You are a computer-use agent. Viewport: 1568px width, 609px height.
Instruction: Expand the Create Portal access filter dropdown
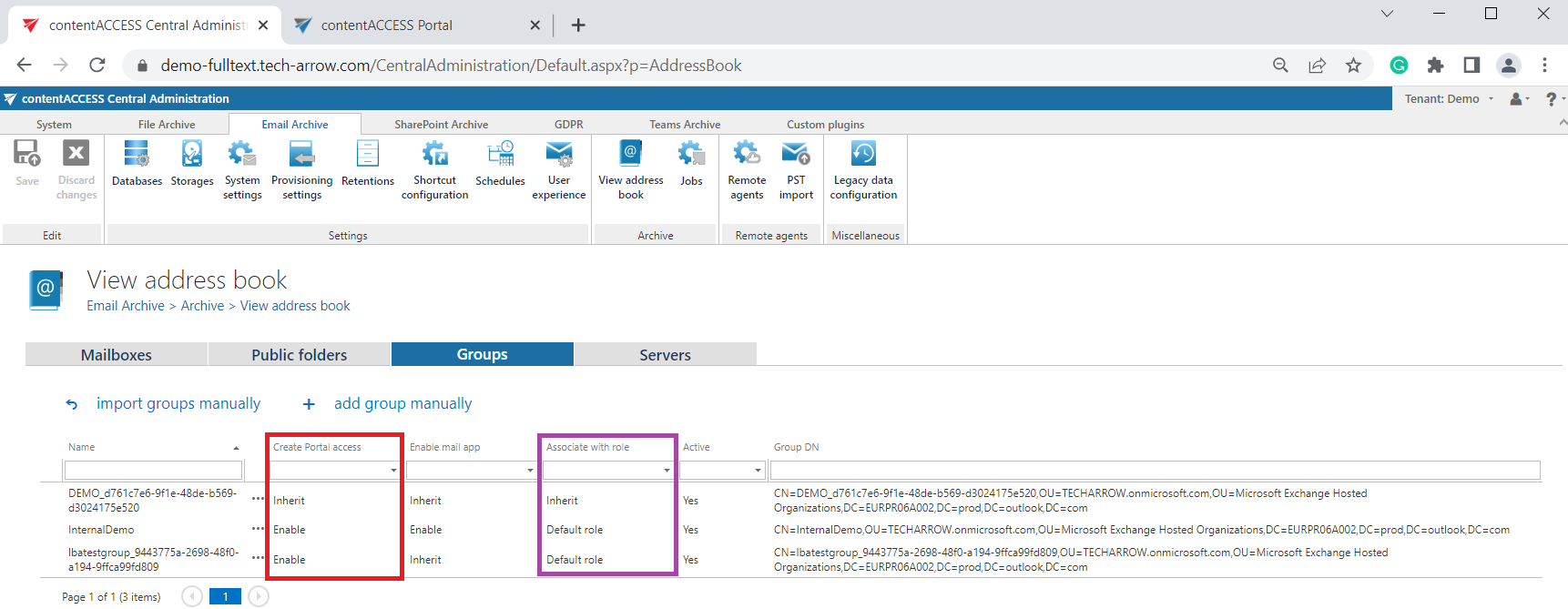[393, 471]
